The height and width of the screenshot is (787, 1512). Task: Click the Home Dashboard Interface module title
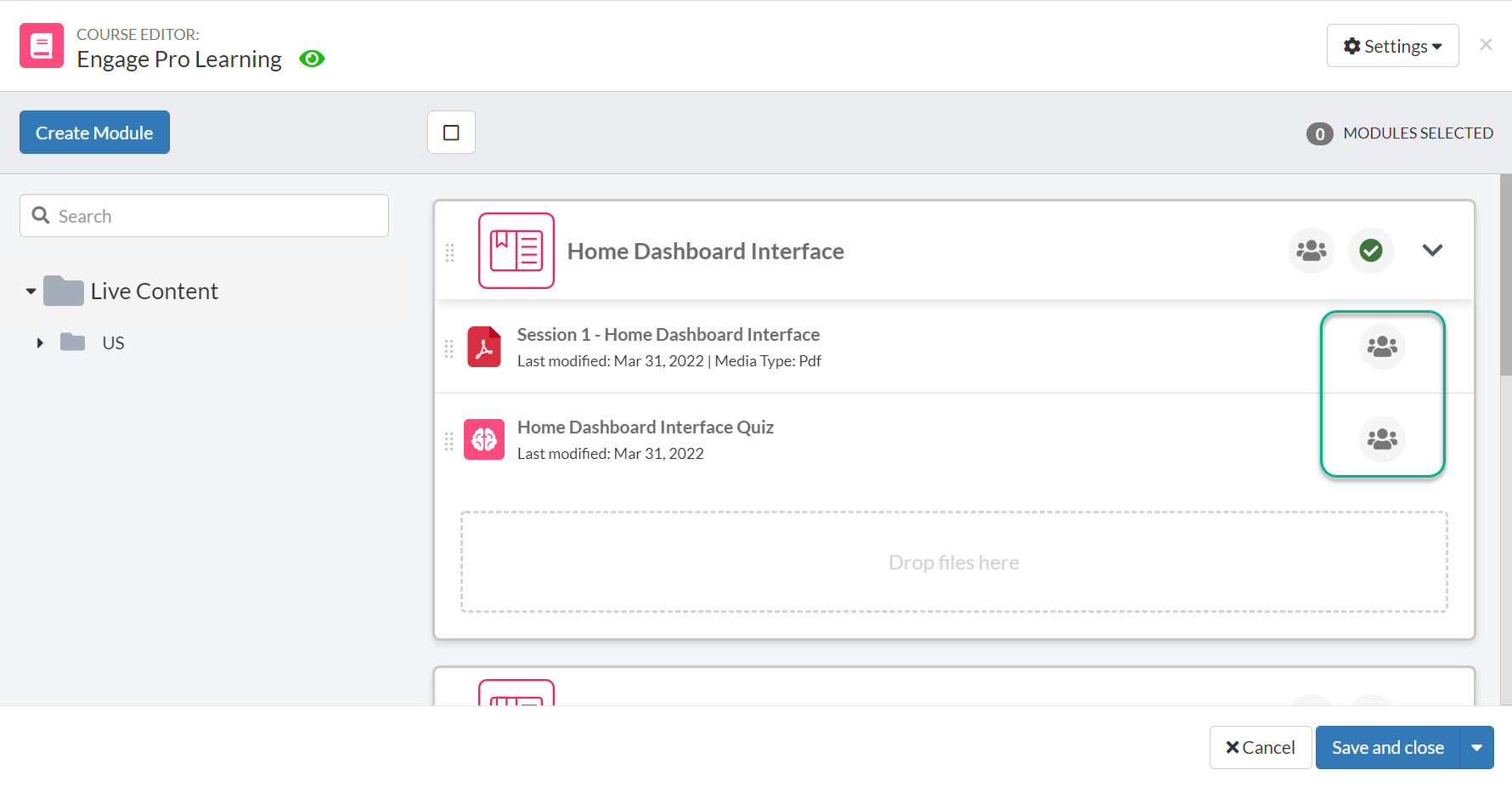(706, 252)
